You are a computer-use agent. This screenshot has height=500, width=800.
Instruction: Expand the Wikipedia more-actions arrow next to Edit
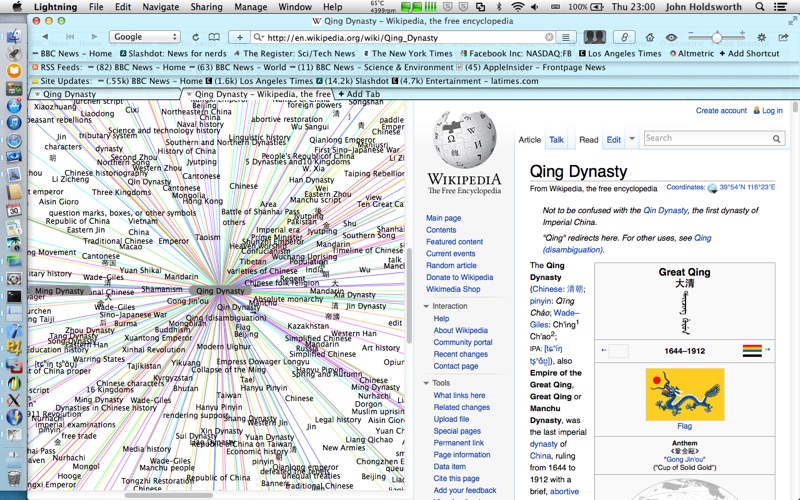coord(632,139)
